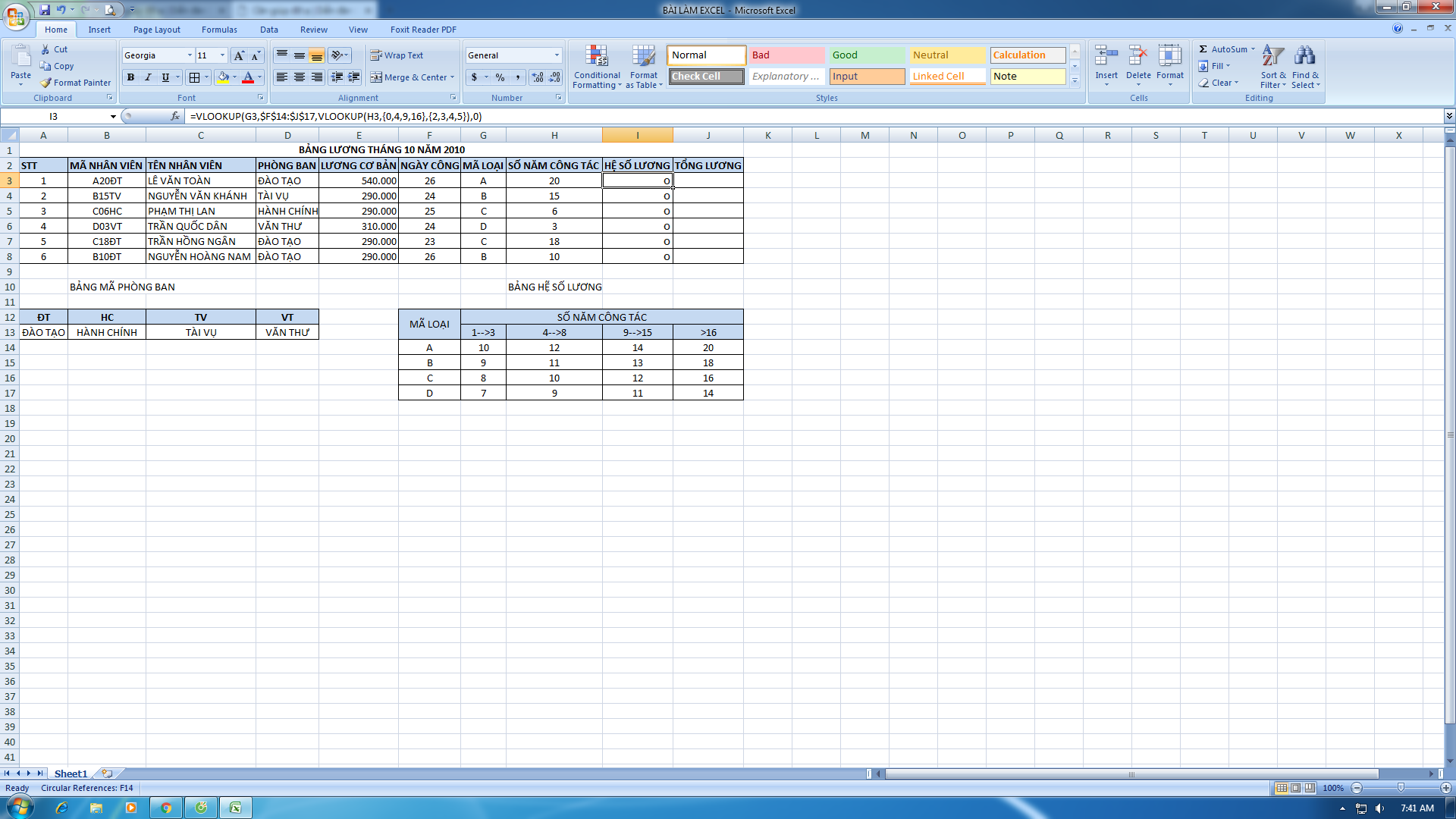Image resolution: width=1456 pixels, height=819 pixels.
Task: Click the Find & Select binoculars icon
Action: coord(1304,57)
